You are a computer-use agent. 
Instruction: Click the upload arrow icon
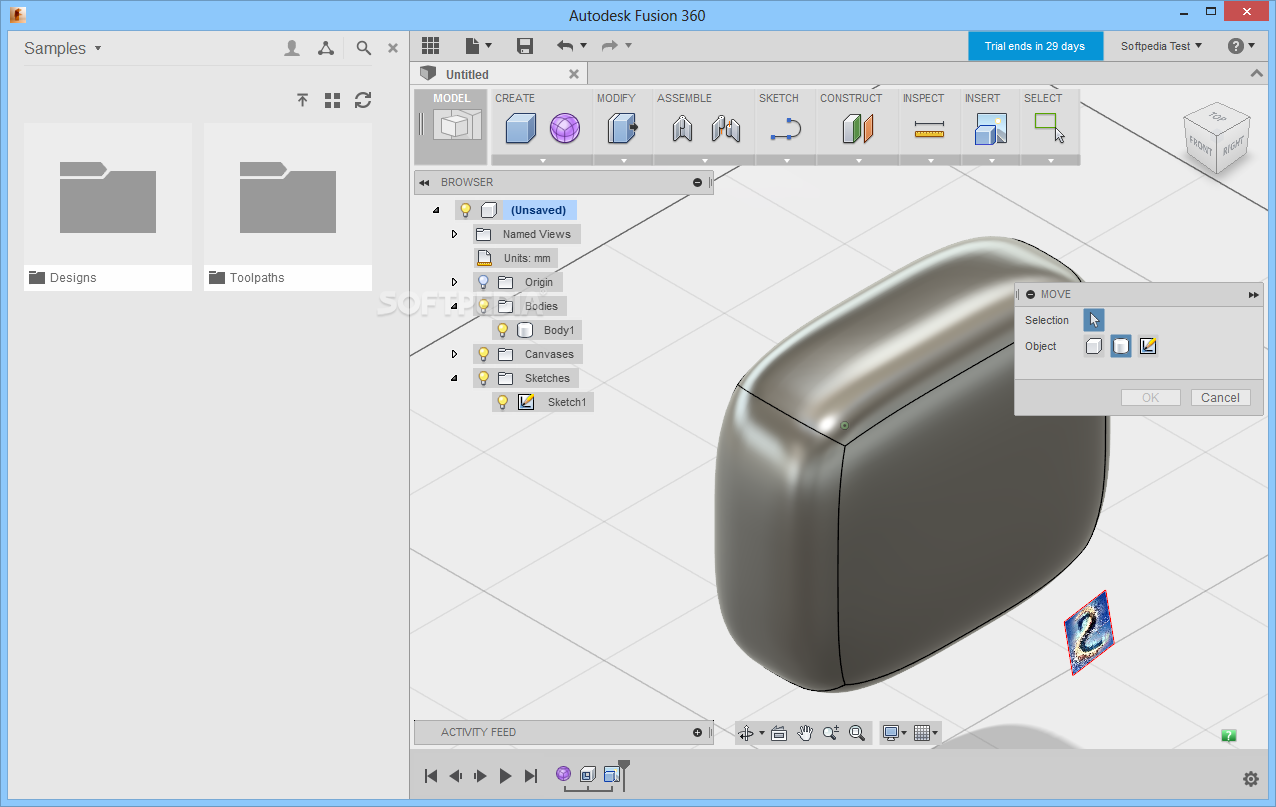coord(302,100)
